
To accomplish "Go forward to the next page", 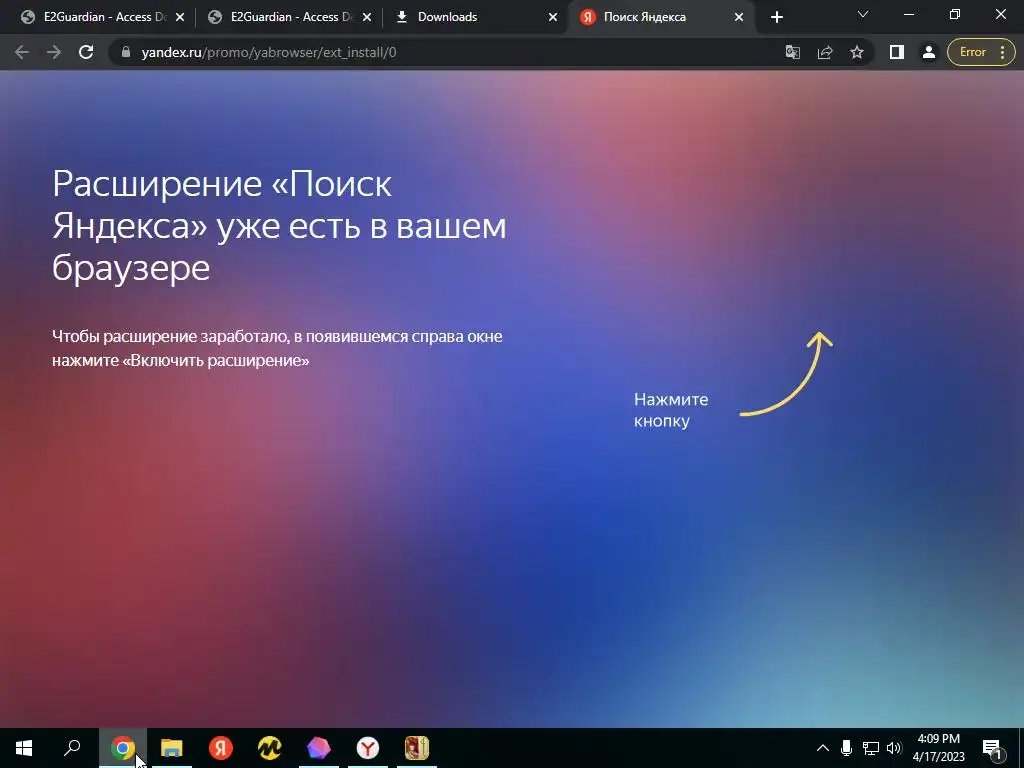I will (x=54, y=52).
